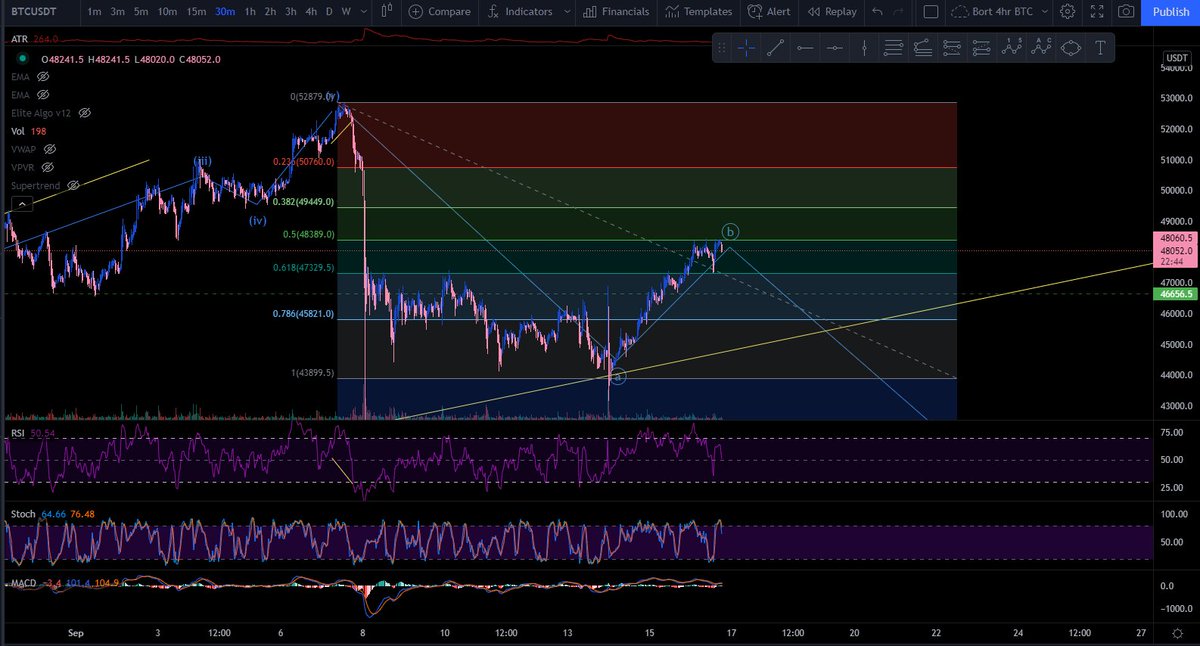Select the vertical line drawing tool

pyautogui.click(x=864, y=48)
